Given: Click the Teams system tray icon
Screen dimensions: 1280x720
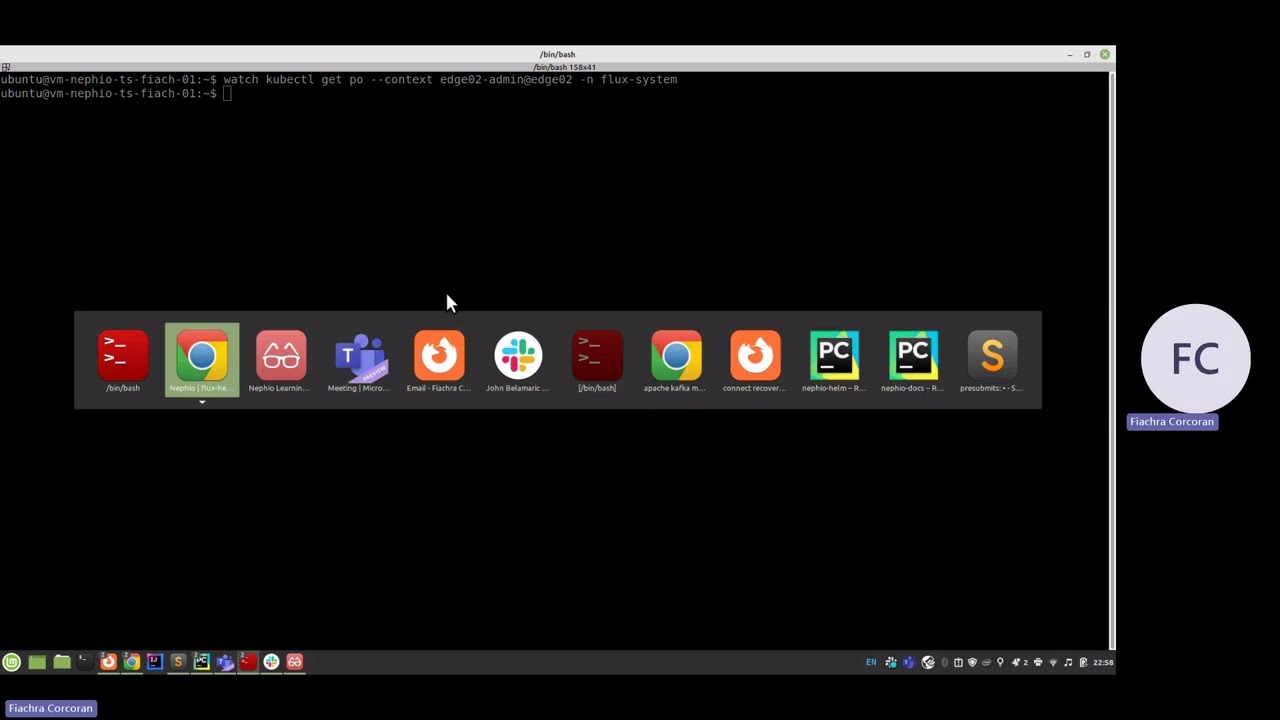Looking at the screenshot, I should tap(909, 662).
